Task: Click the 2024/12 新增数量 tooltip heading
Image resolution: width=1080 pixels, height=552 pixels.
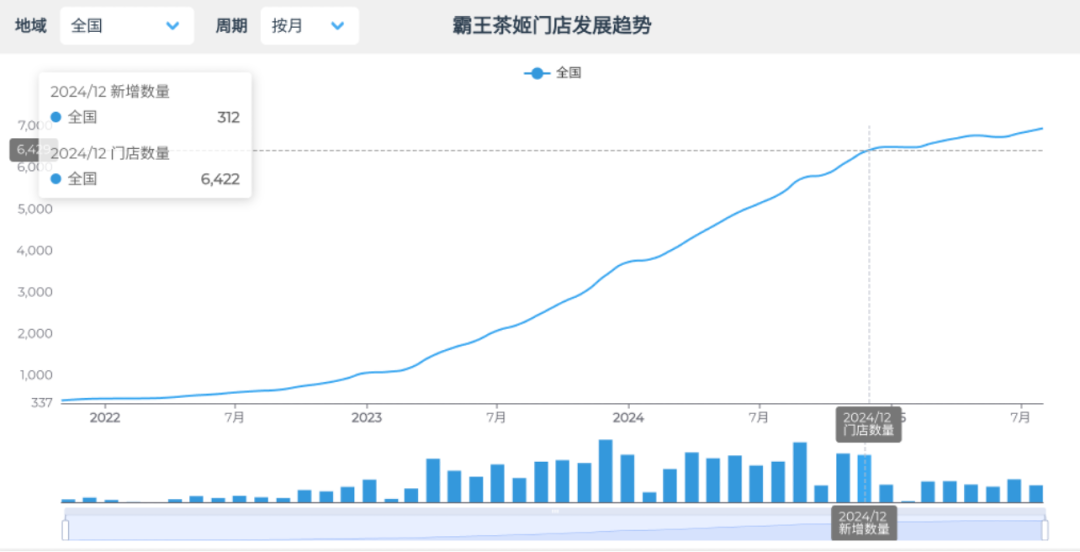Action: point(110,92)
